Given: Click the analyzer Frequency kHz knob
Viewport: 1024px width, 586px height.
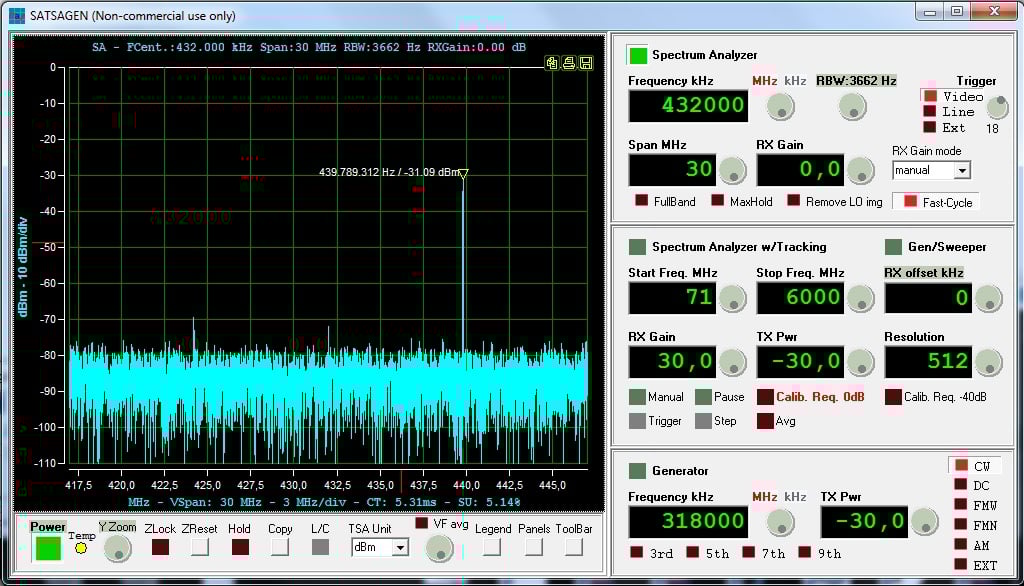Looking at the screenshot, I should (780, 106).
